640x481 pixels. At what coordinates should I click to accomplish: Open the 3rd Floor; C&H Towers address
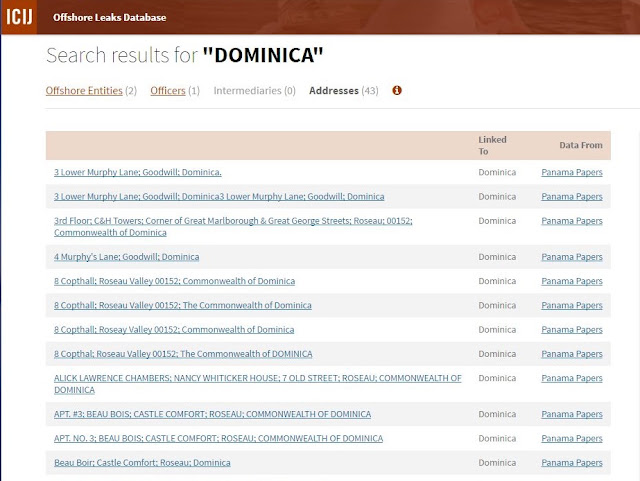tap(233, 227)
